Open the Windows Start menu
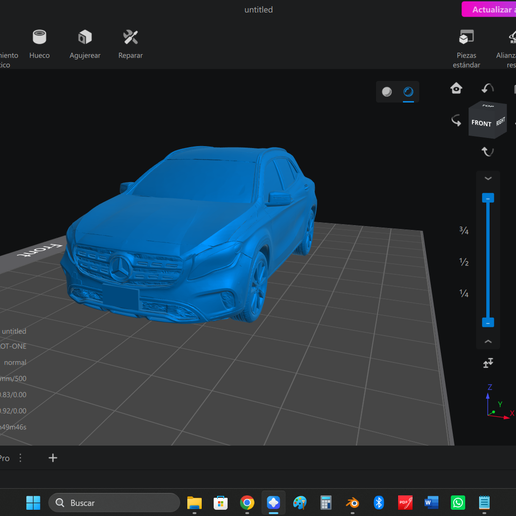Viewport: 516px width, 516px height. (33, 503)
